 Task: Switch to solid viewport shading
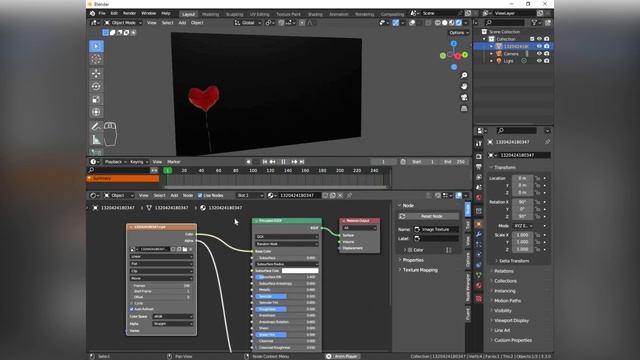tap(445, 23)
